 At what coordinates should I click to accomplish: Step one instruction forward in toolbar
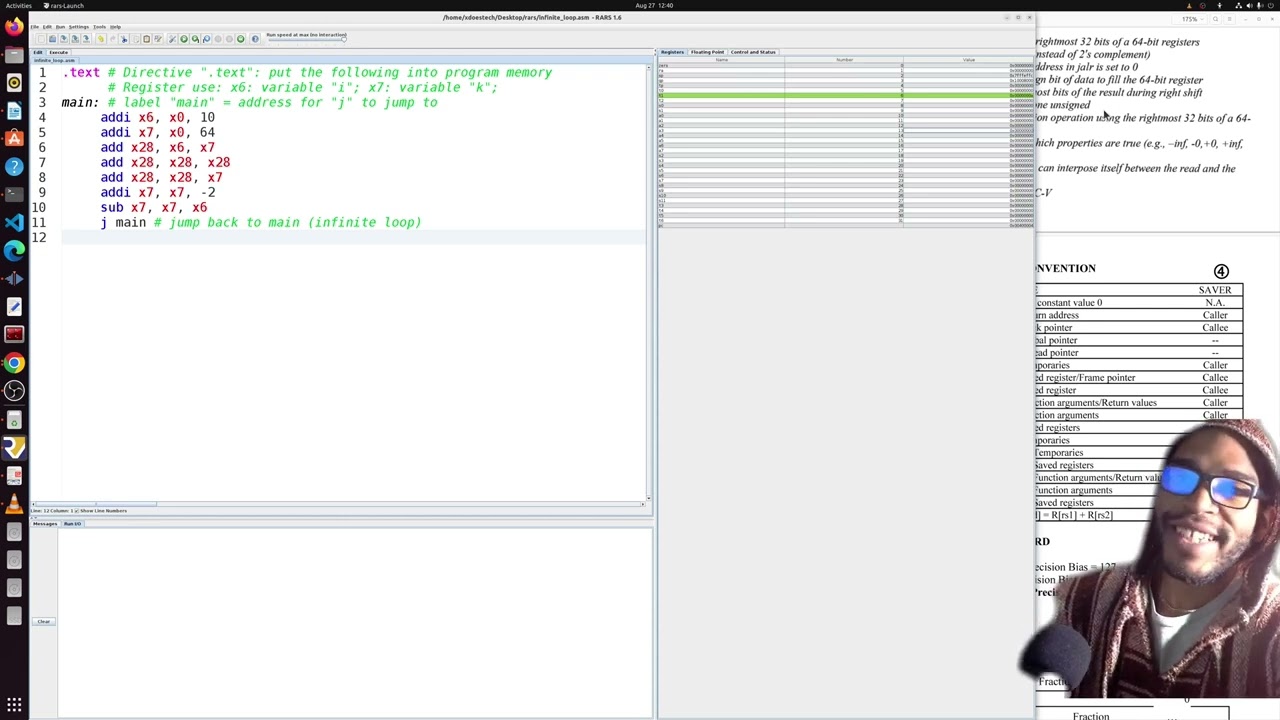195,39
